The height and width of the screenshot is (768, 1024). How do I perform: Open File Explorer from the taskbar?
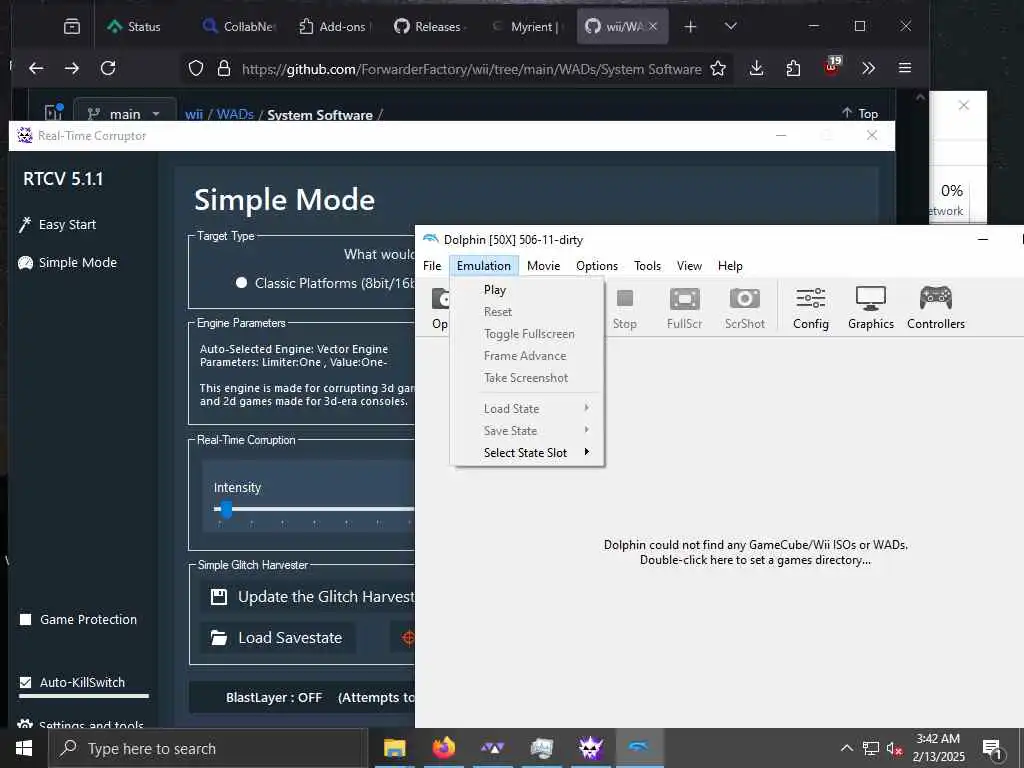394,748
